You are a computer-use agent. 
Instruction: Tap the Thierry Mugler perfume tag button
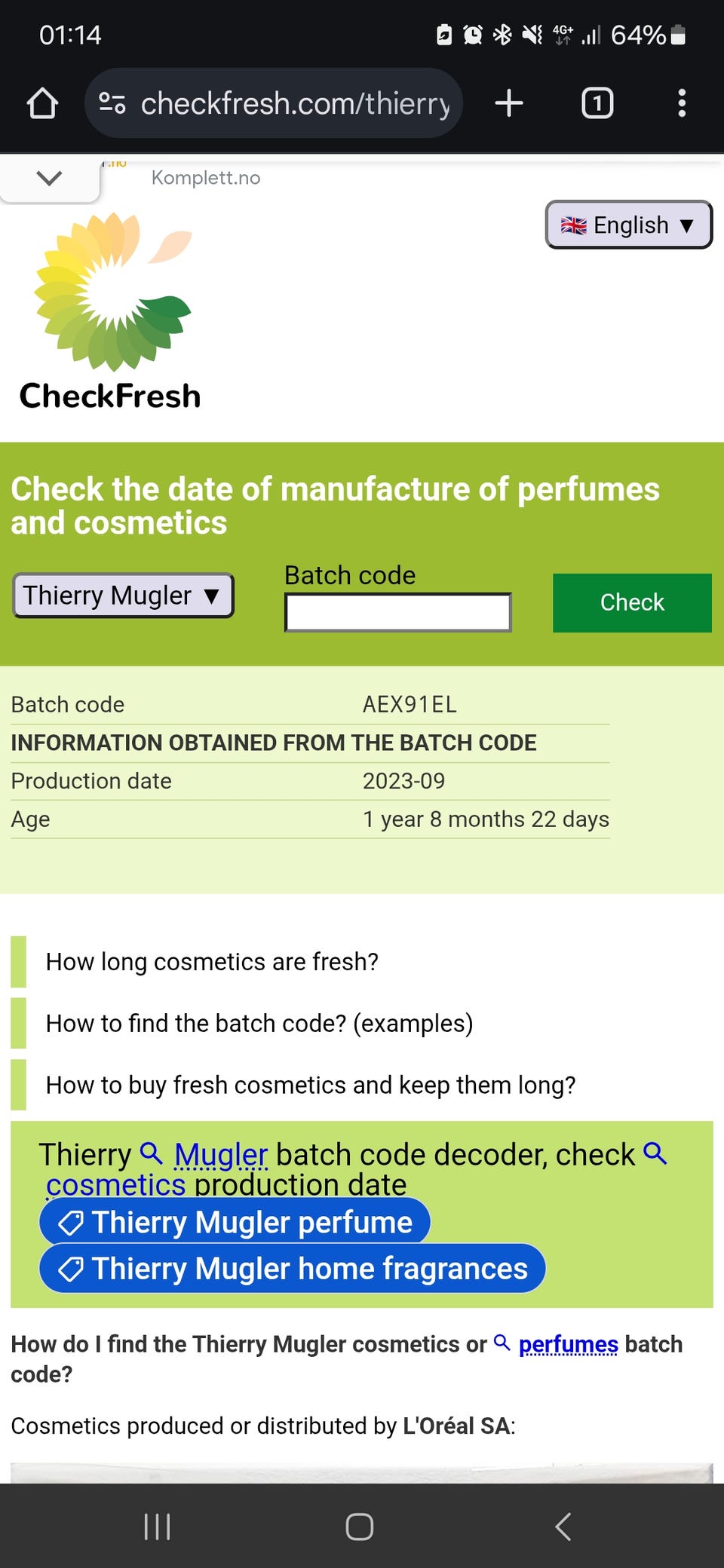[x=235, y=1222]
